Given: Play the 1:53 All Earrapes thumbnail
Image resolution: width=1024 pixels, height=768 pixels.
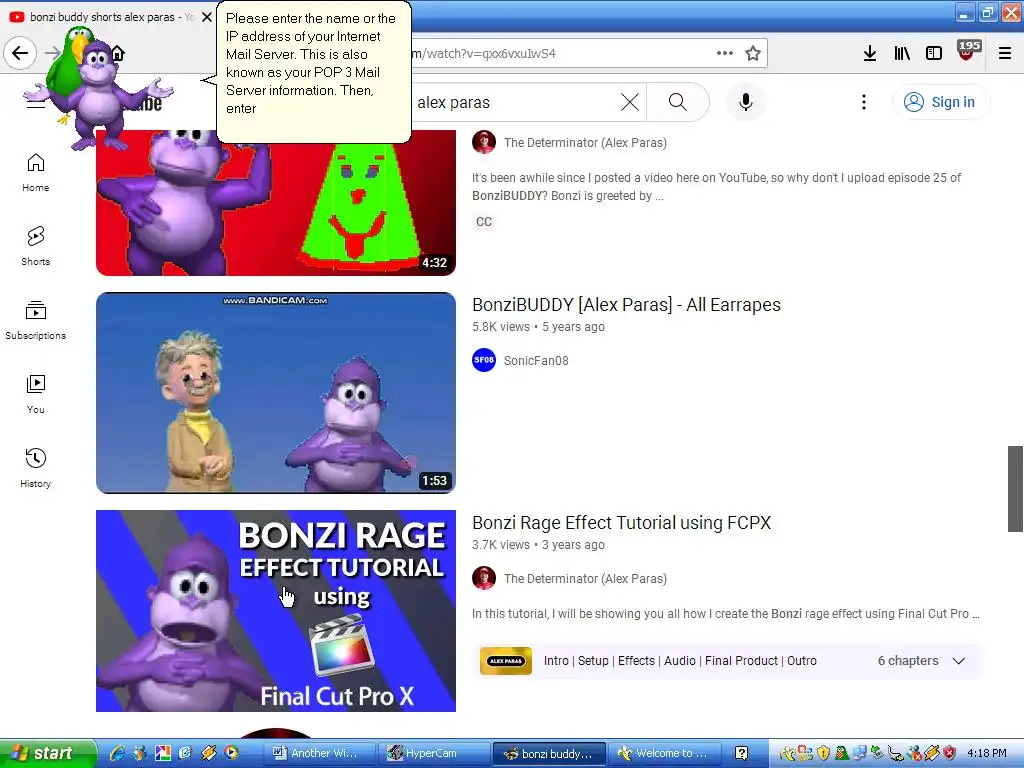Looking at the screenshot, I should 276,392.
